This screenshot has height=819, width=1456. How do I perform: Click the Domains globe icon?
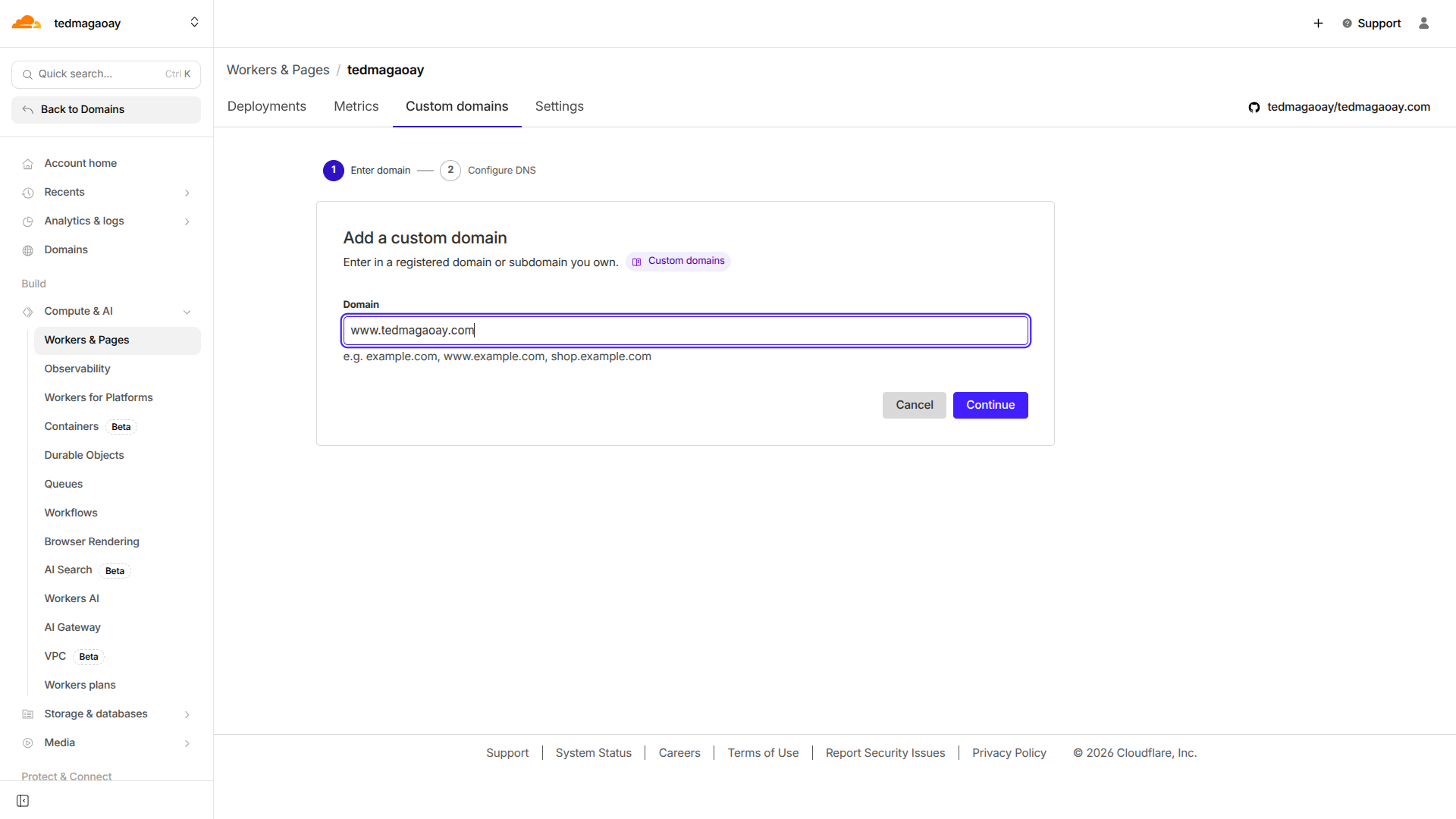point(28,250)
